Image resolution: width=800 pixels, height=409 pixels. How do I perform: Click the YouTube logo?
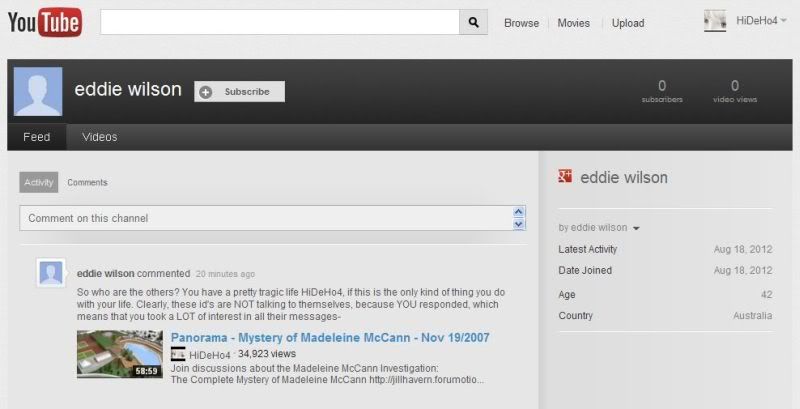pos(45,22)
